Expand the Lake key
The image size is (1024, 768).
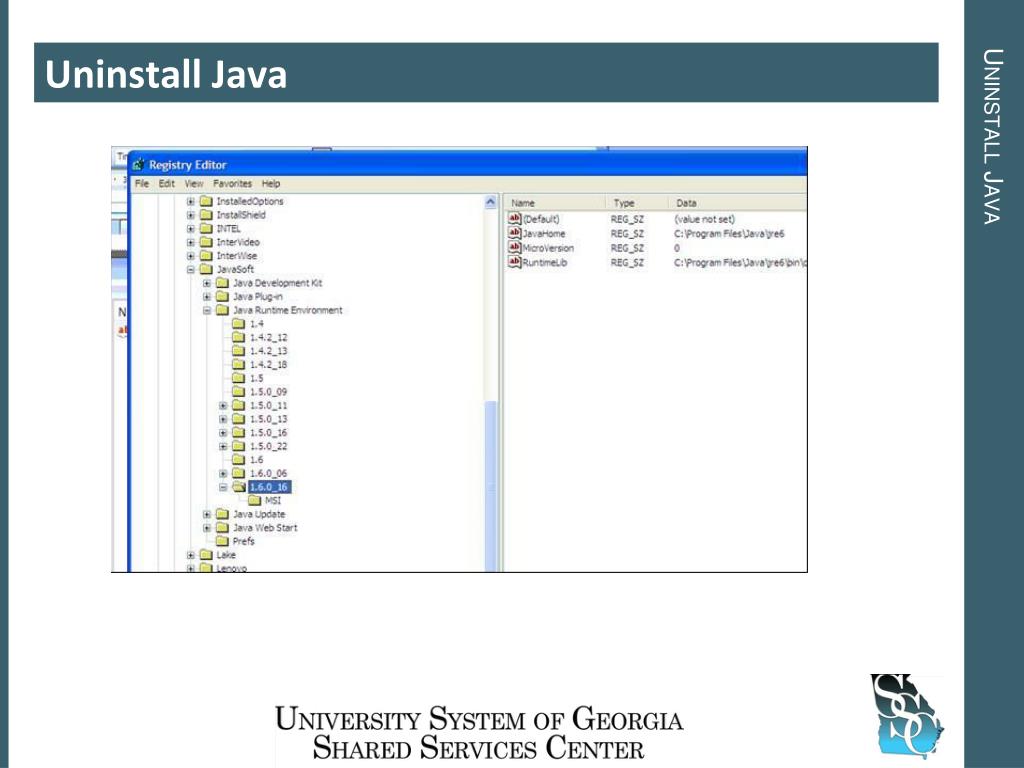pos(191,555)
